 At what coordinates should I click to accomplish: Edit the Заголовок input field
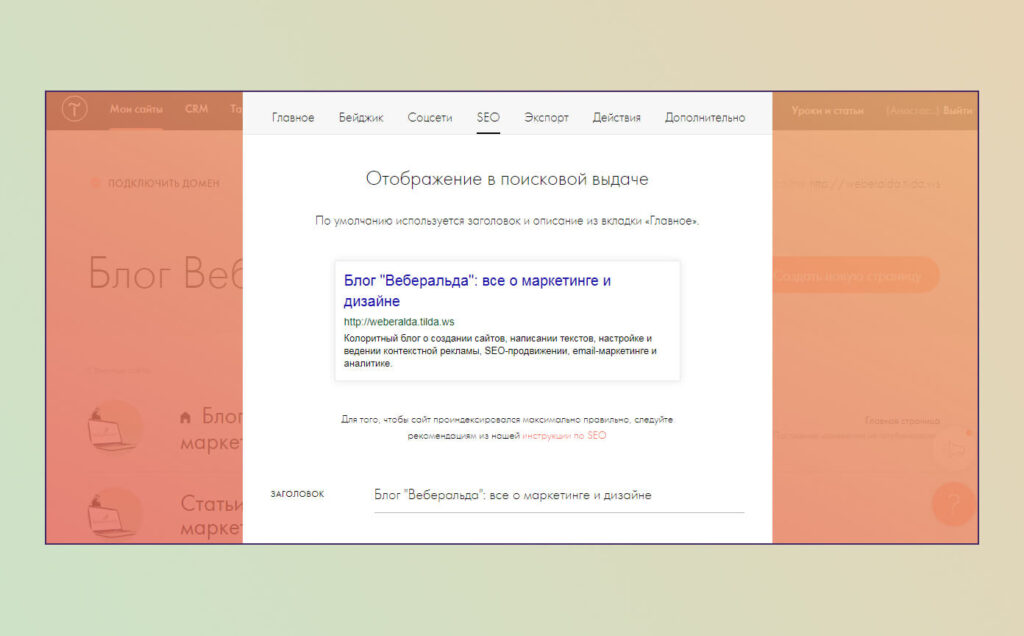[559, 496]
